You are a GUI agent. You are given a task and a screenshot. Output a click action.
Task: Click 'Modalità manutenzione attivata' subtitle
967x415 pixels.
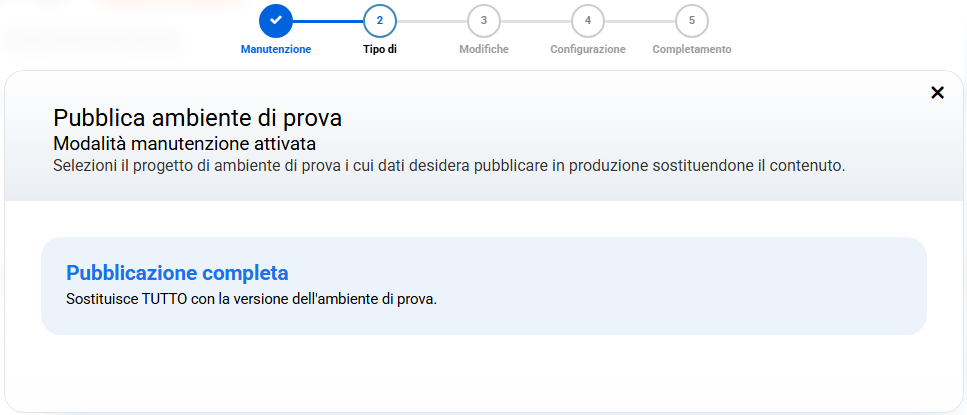(x=184, y=143)
